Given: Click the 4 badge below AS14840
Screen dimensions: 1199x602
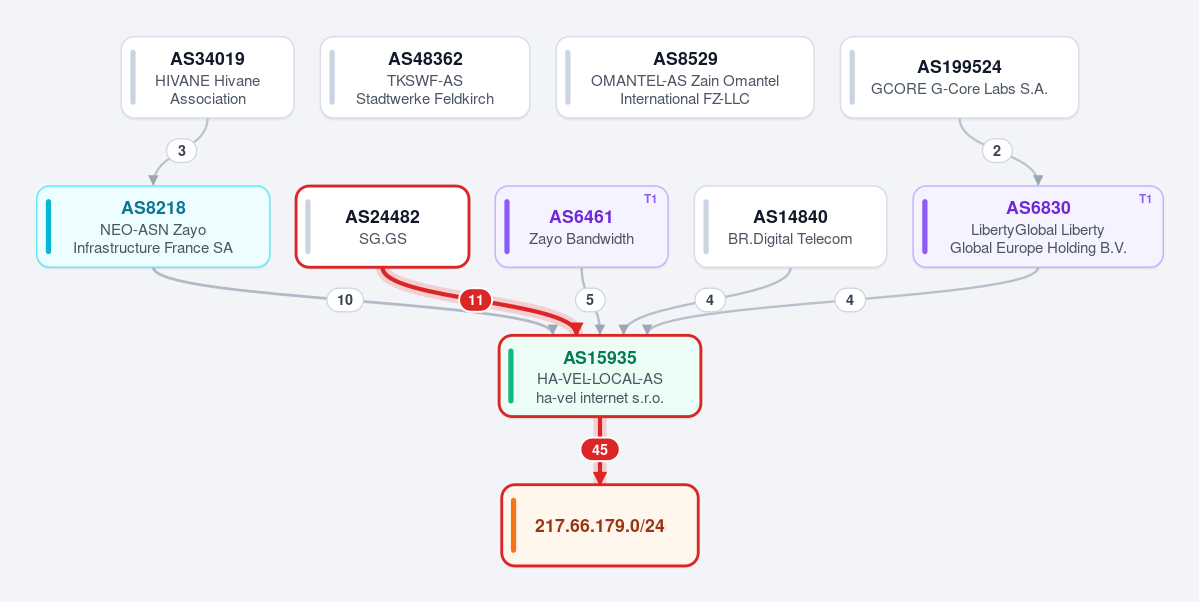Looking at the screenshot, I should point(710,301).
